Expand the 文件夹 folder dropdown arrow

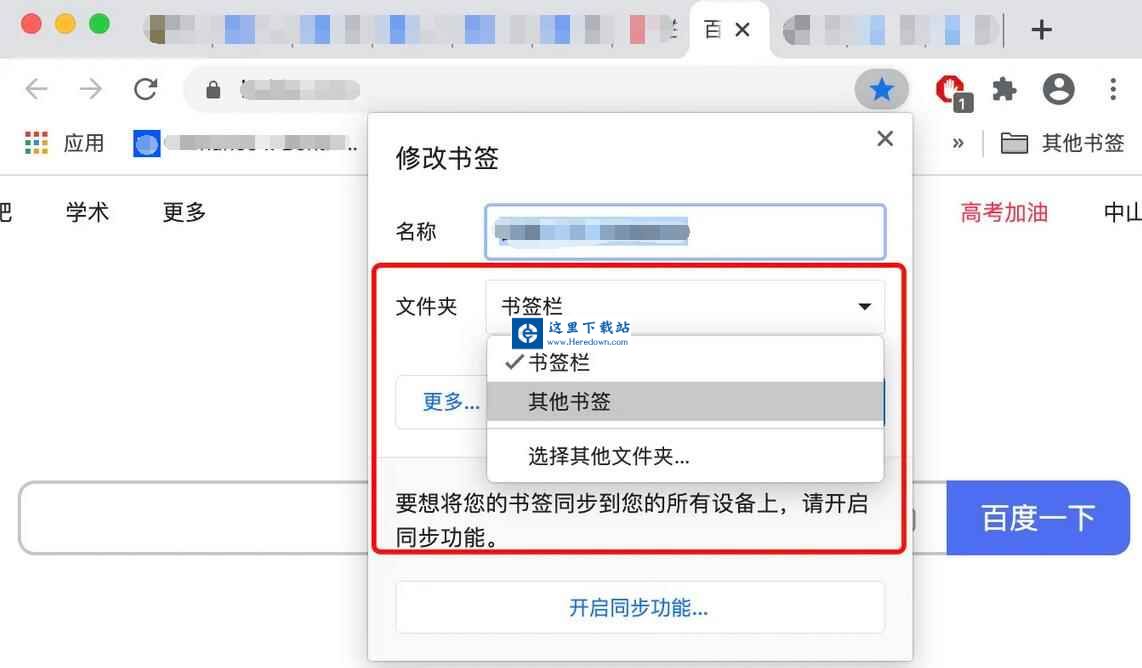coord(865,306)
